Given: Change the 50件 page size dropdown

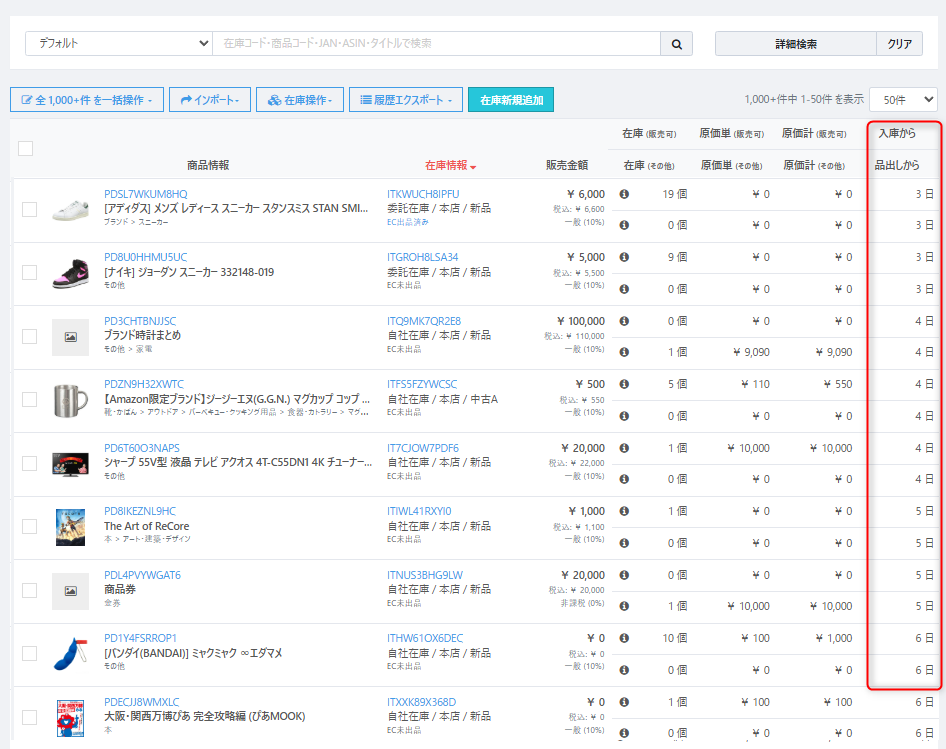Looking at the screenshot, I should [902, 99].
